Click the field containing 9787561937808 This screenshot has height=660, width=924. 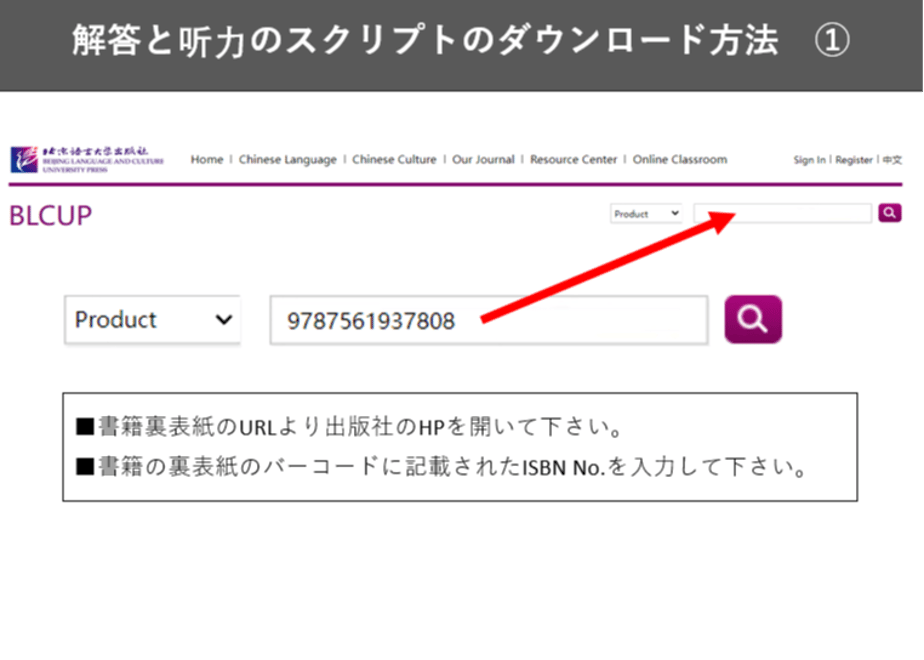pos(489,320)
